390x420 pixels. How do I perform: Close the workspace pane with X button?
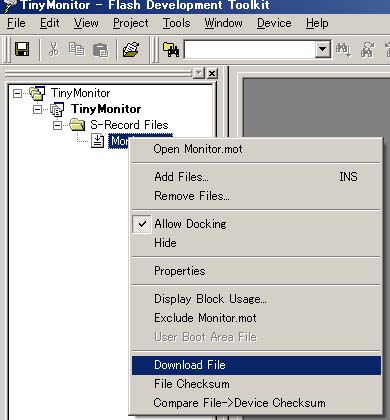coord(212,73)
